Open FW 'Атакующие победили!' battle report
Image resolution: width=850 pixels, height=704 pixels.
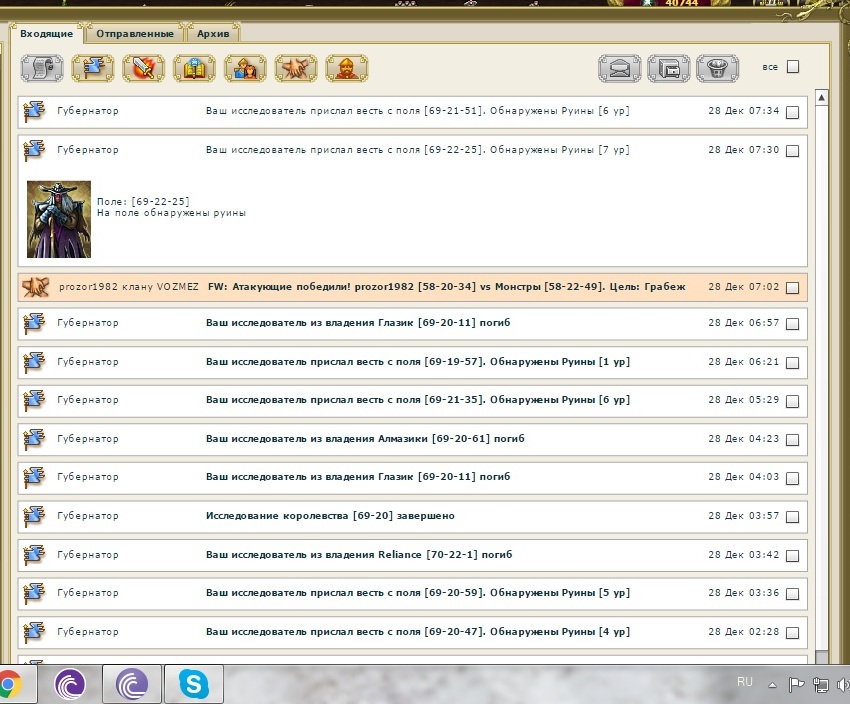(446, 287)
